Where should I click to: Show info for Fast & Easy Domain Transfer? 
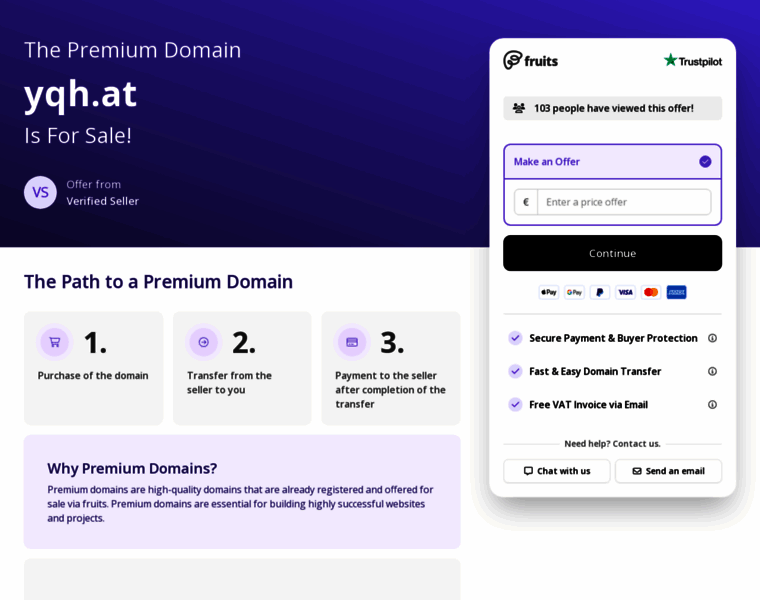tap(712, 371)
